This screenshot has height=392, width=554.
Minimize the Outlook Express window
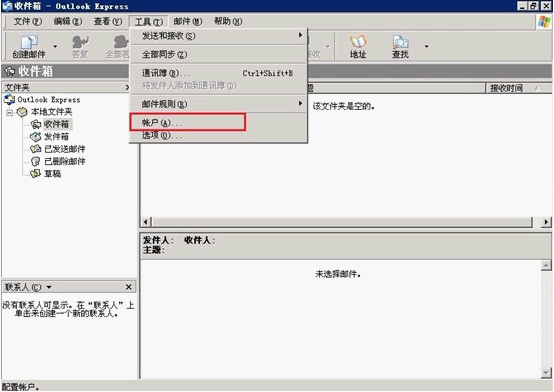(523, 6)
